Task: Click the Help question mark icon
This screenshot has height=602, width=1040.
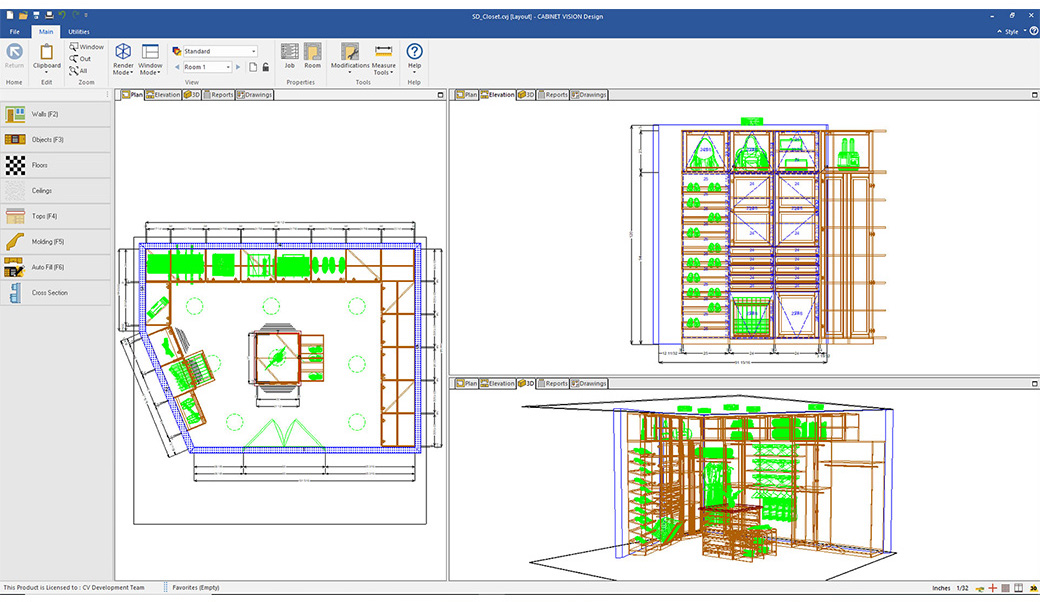Action: 413,50
